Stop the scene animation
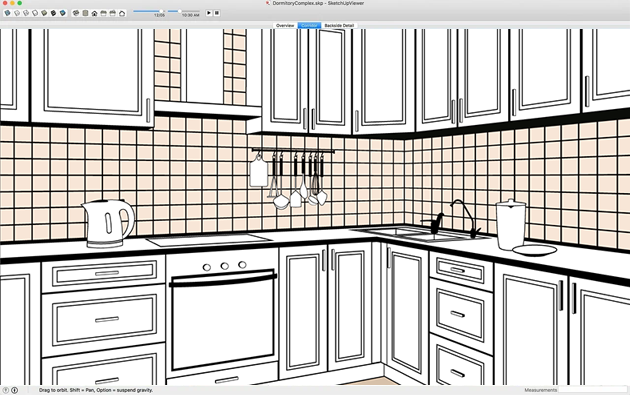This screenshot has height=395, width=630. coord(217,13)
